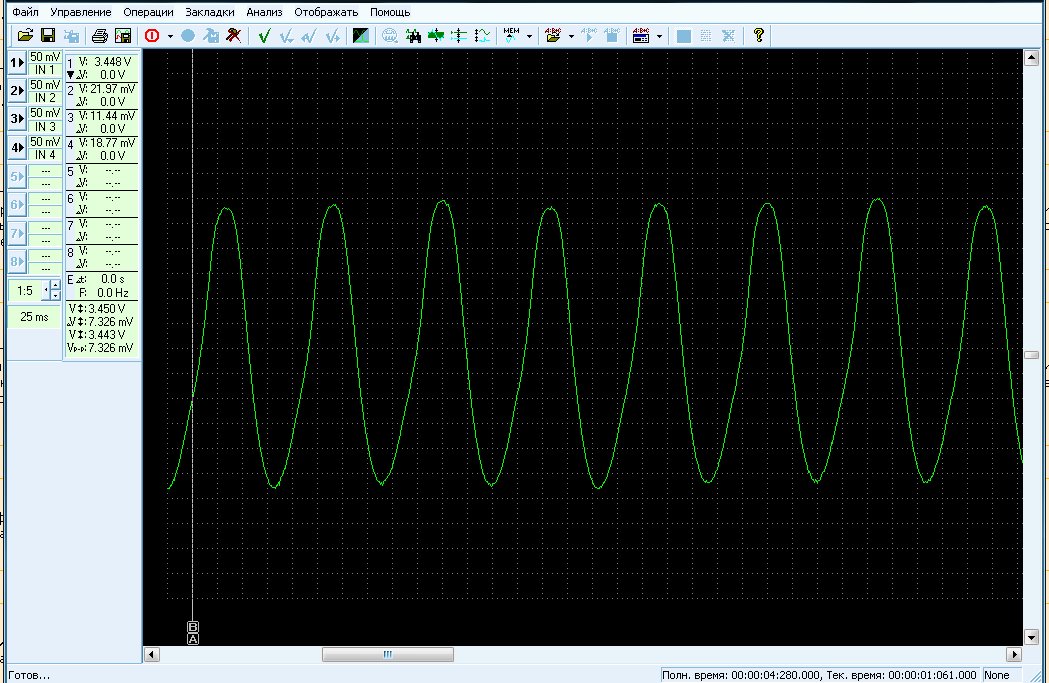Open the Закладки menu

pyautogui.click(x=210, y=12)
